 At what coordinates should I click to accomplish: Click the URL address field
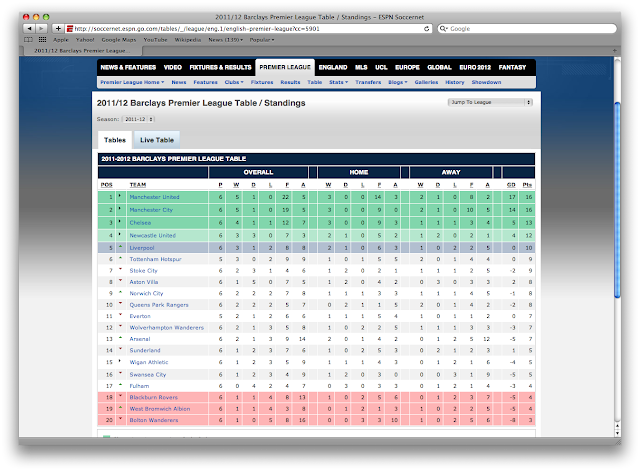(x=249, y=29)
